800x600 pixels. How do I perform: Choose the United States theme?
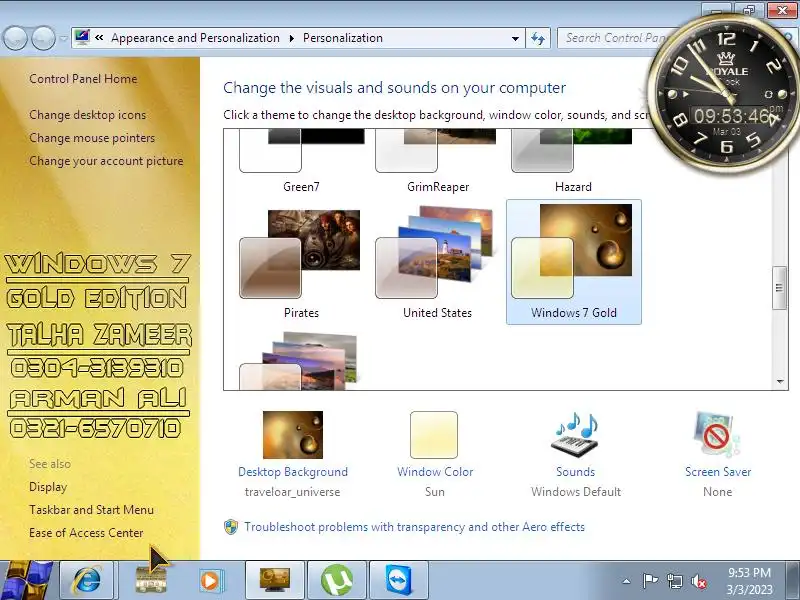(437, 262)
